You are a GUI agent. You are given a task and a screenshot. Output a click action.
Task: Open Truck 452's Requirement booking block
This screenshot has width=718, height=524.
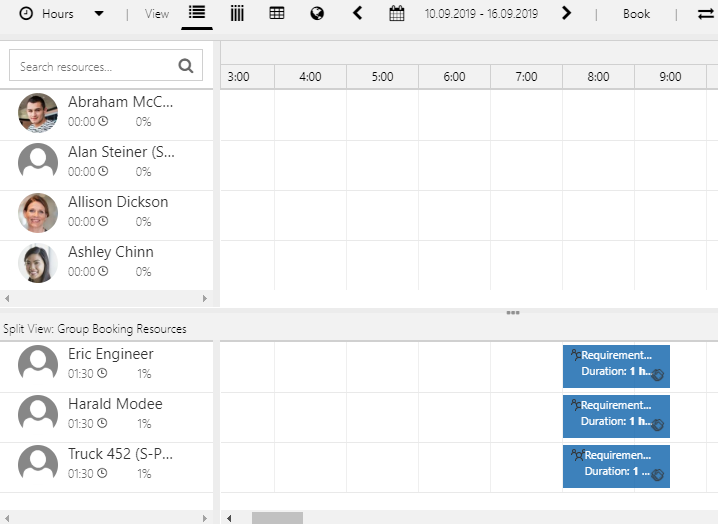click(616, 466)
